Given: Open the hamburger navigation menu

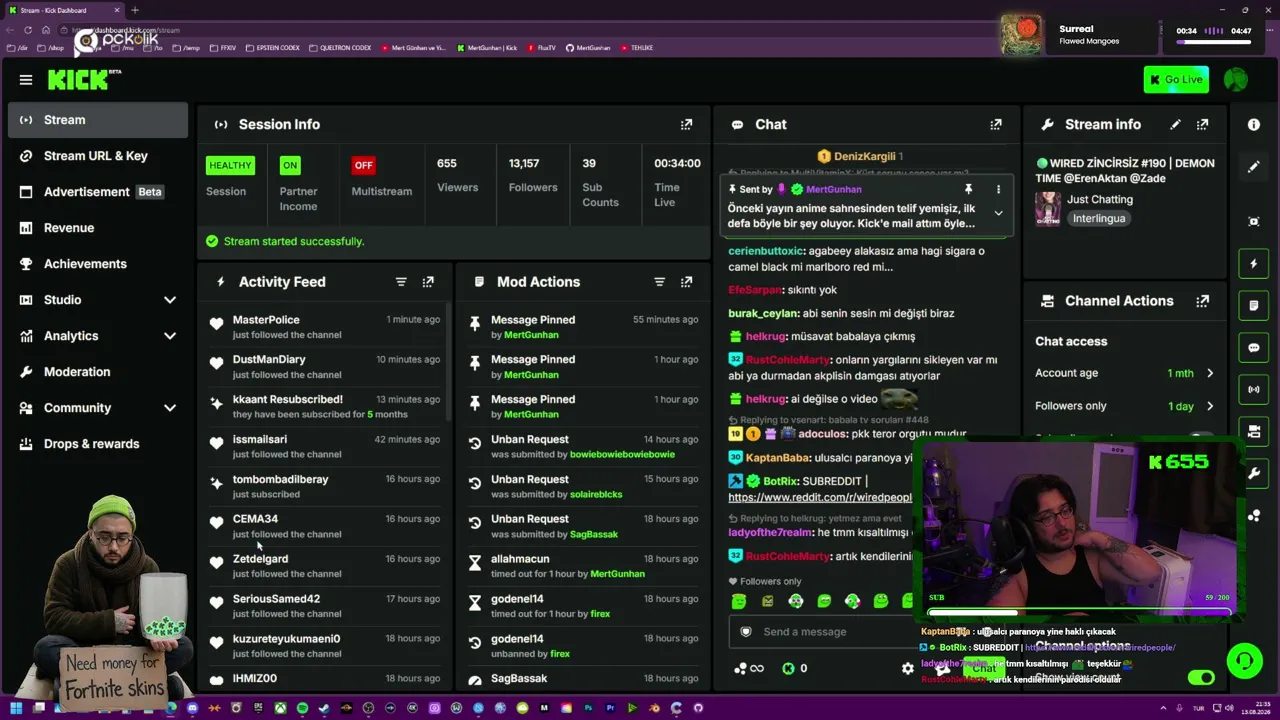Looking at the screenshot, I should tap(26, 80).
